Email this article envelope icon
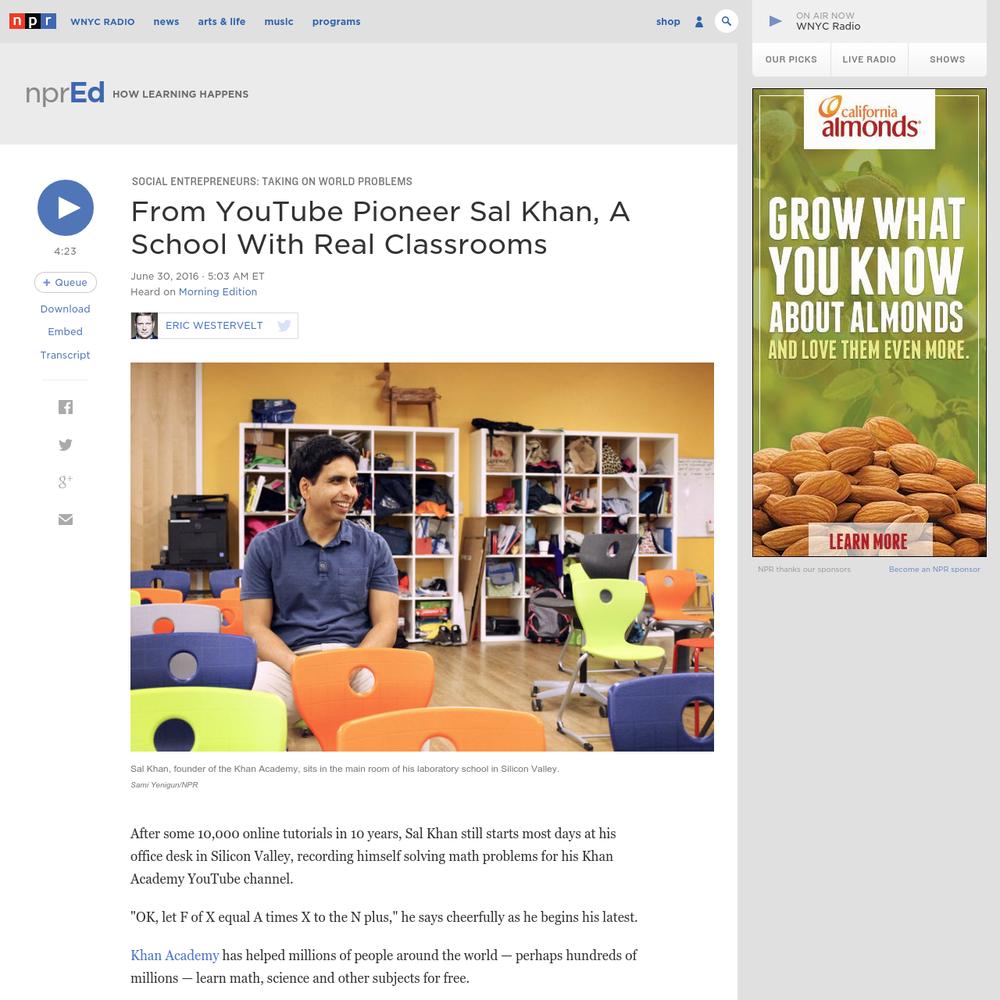 pos(65,520)
